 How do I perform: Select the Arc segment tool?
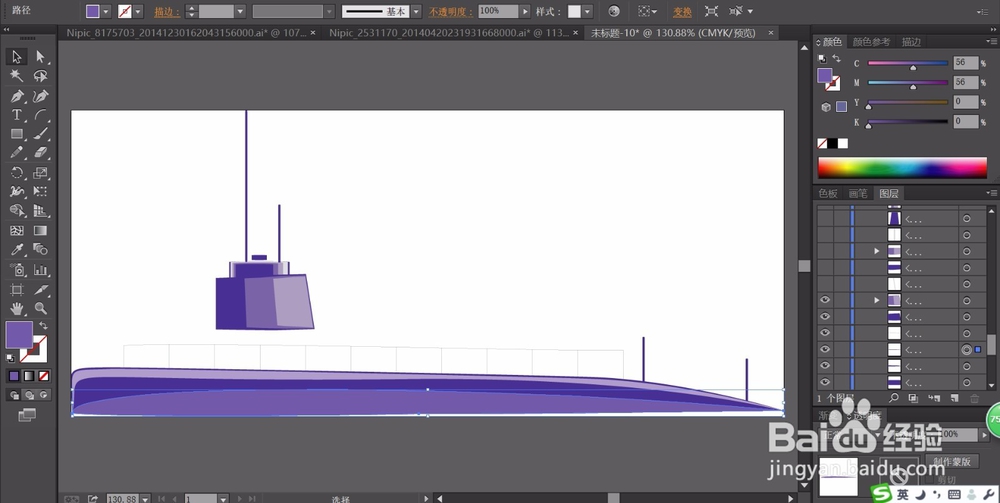coord(41,115)
